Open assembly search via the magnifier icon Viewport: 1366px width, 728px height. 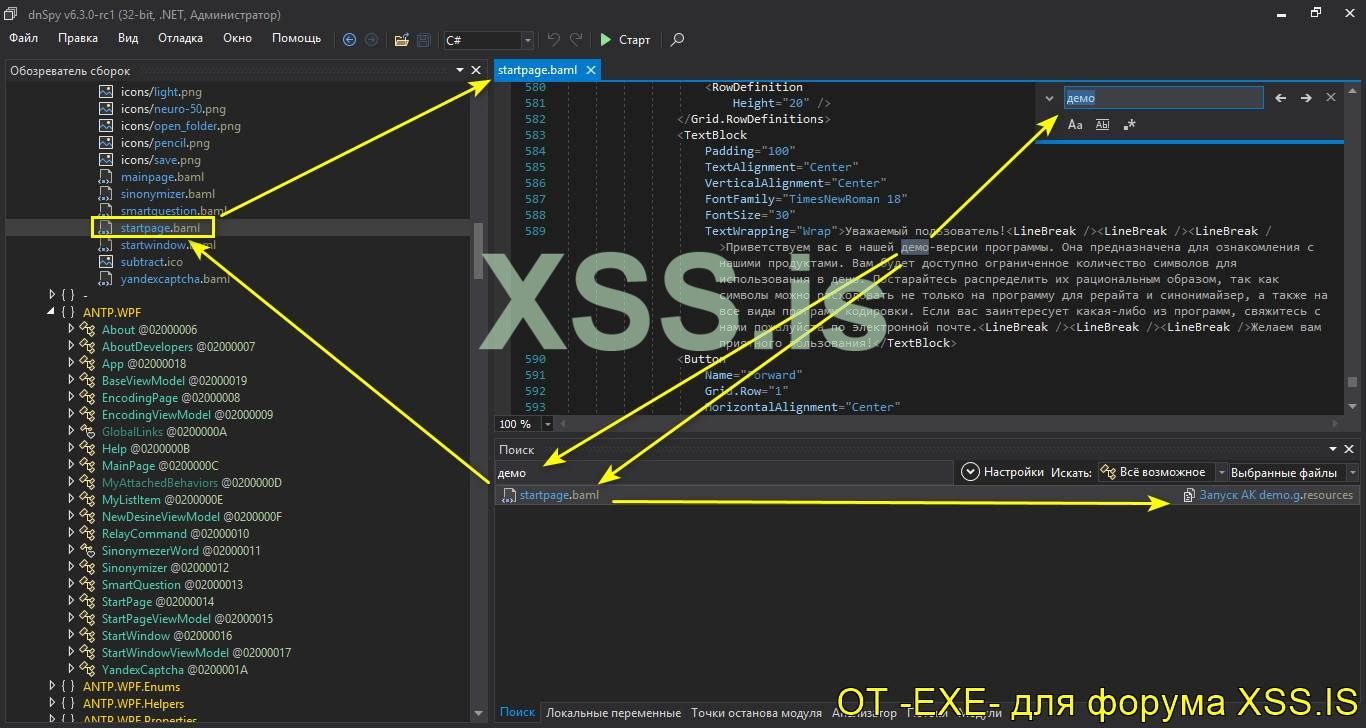(x=677, y=40)
